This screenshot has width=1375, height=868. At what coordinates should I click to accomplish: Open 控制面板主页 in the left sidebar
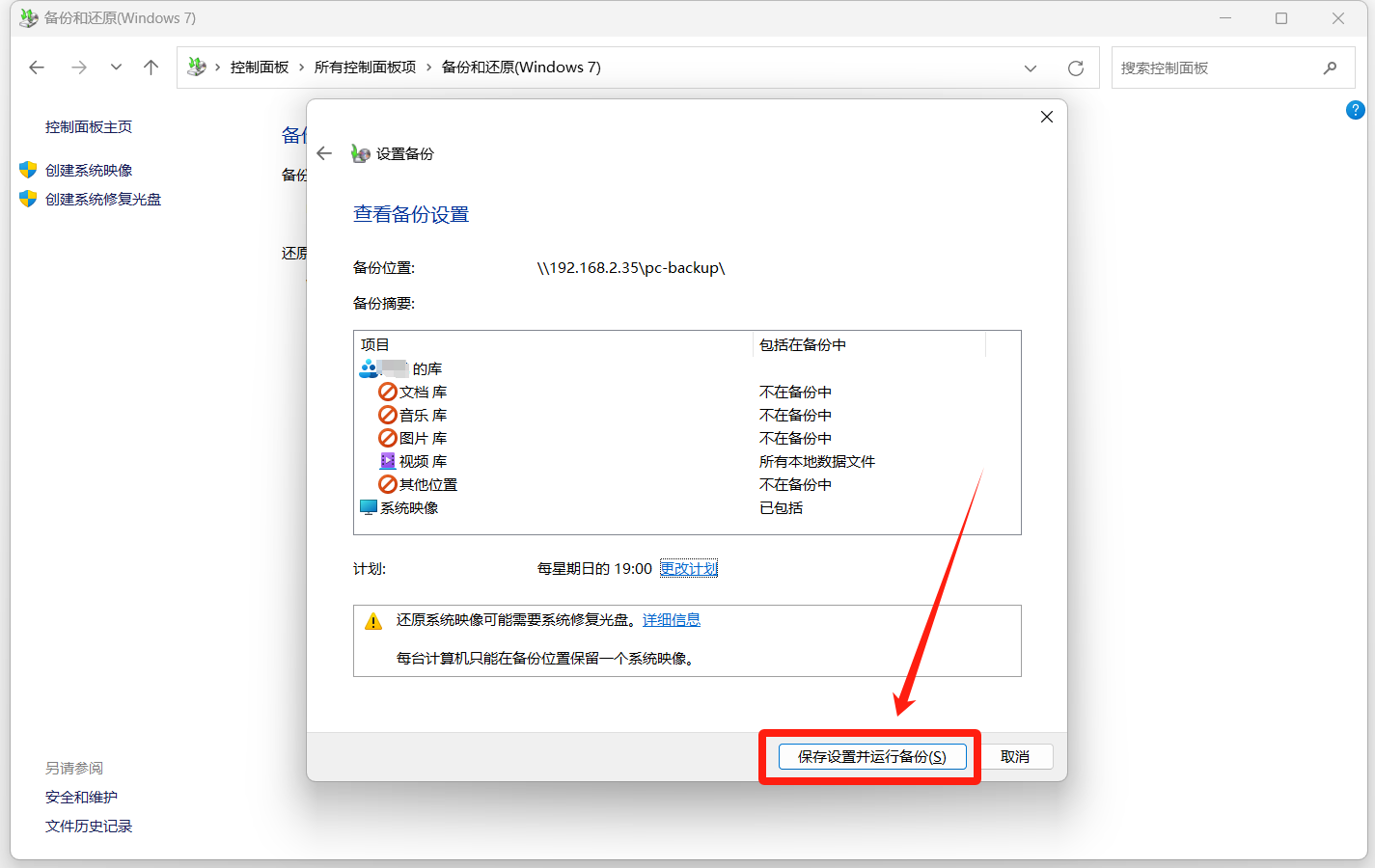[89, 127]
